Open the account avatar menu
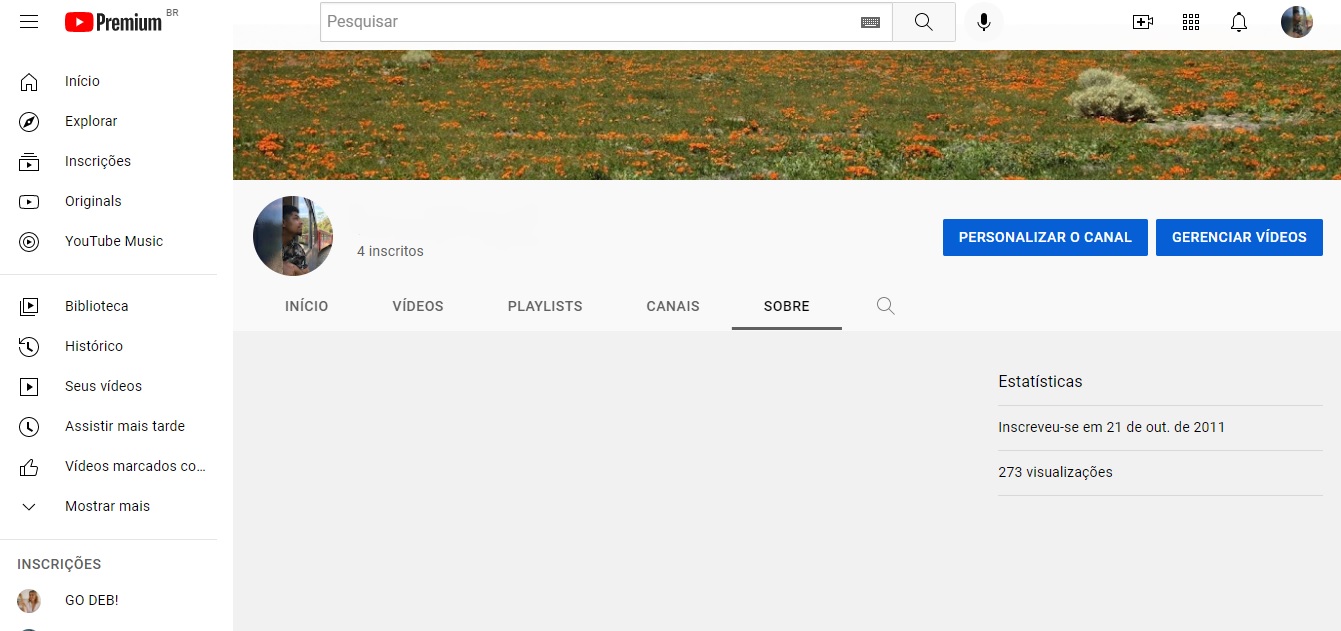Image resolution: width=1341 pixels, height=631 pixels. tap(1296, 21)
